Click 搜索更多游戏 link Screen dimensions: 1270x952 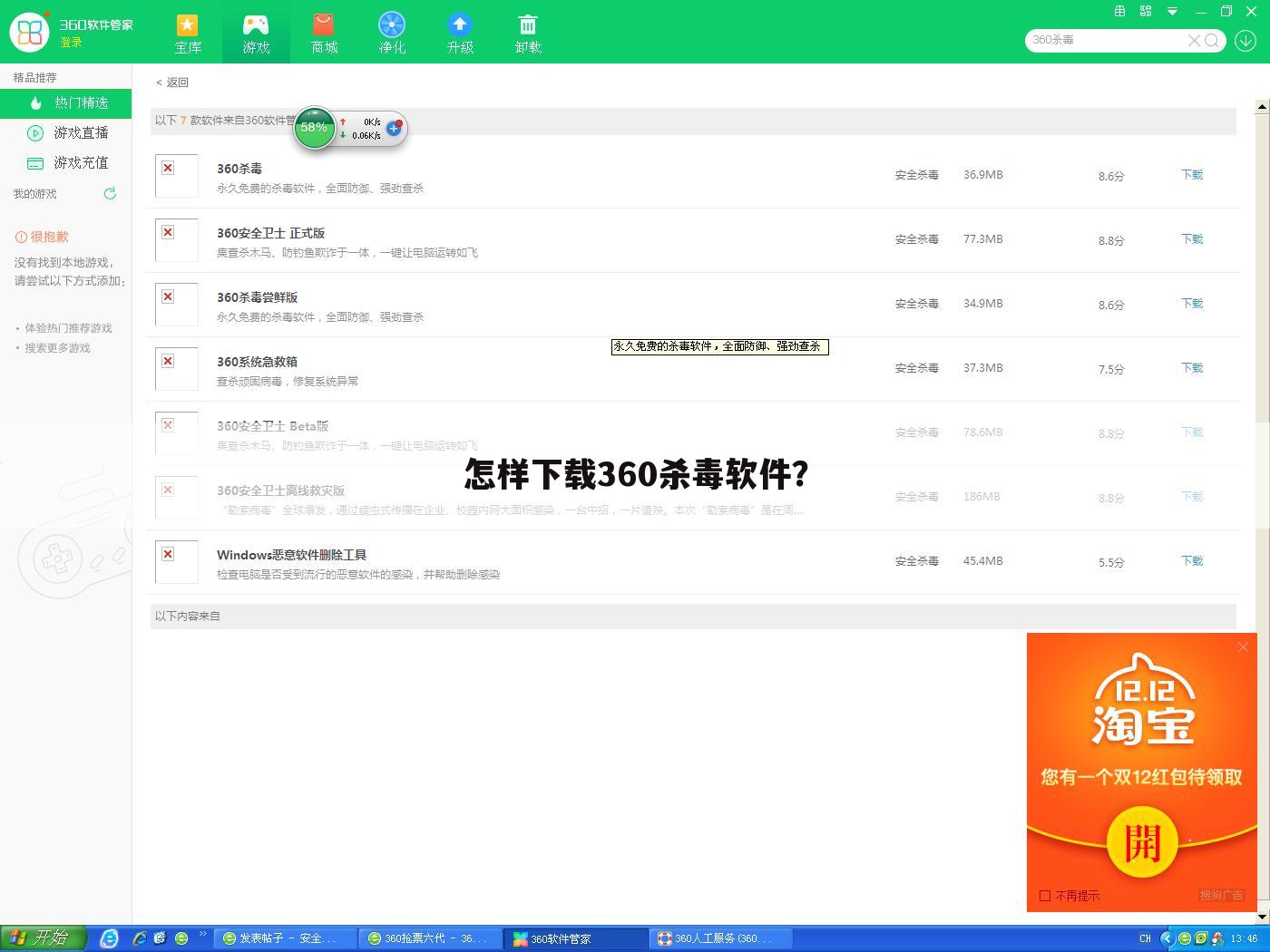tap(57, 348)
